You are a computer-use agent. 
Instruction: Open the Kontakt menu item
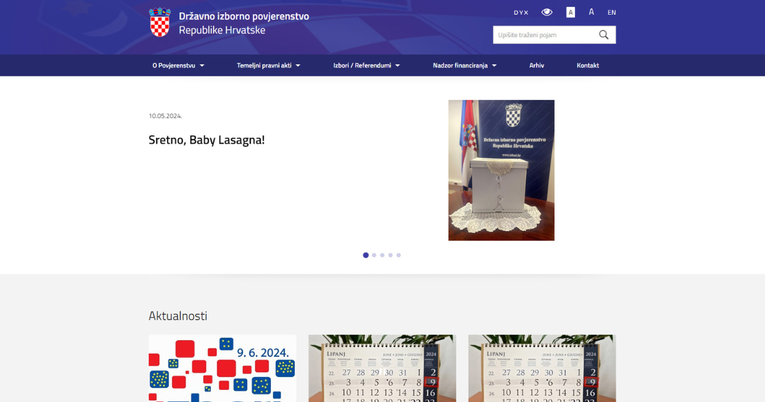[x=587, y=65]
